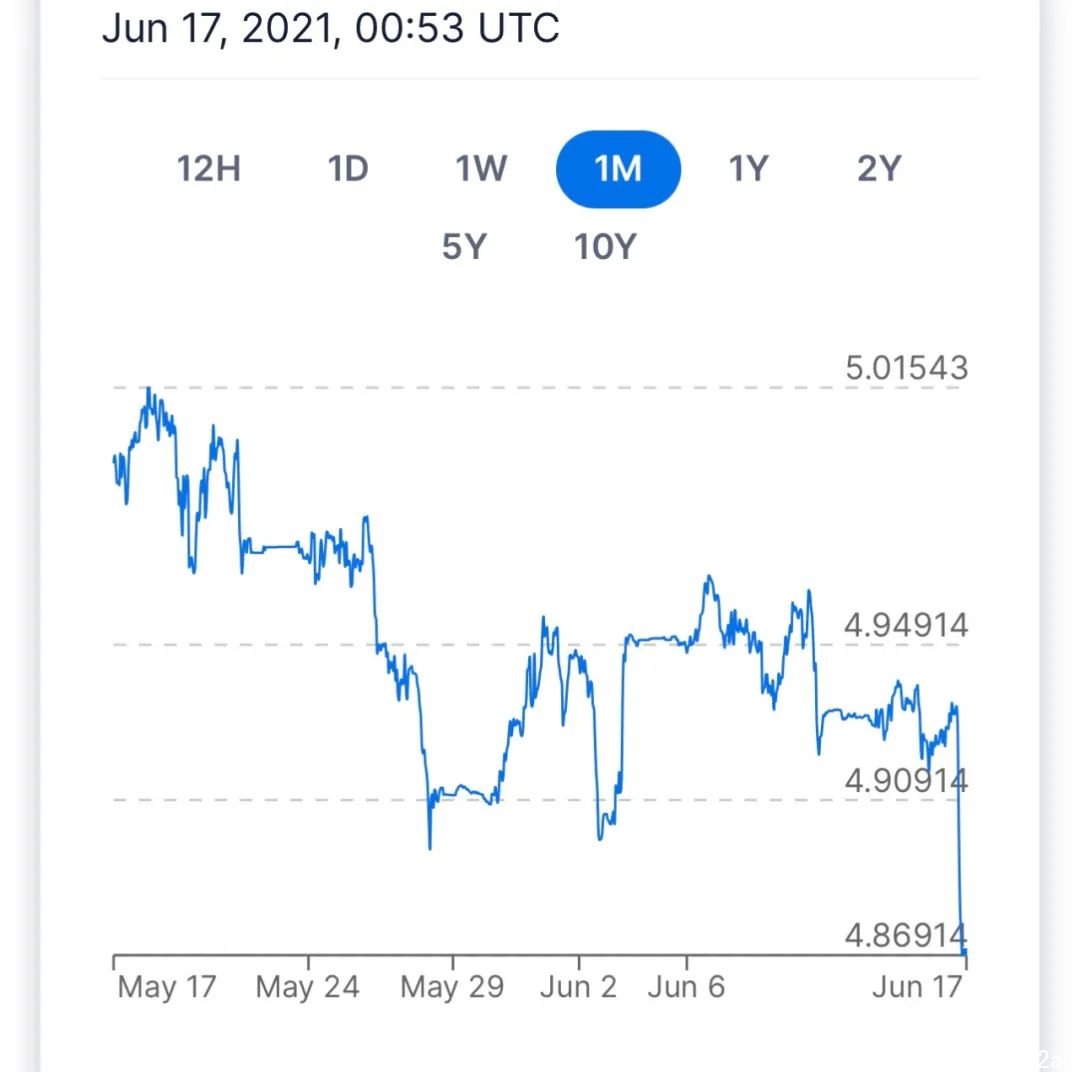Choose the 2Y time range
This screenshot has width=1080, height=1072.
880,169
